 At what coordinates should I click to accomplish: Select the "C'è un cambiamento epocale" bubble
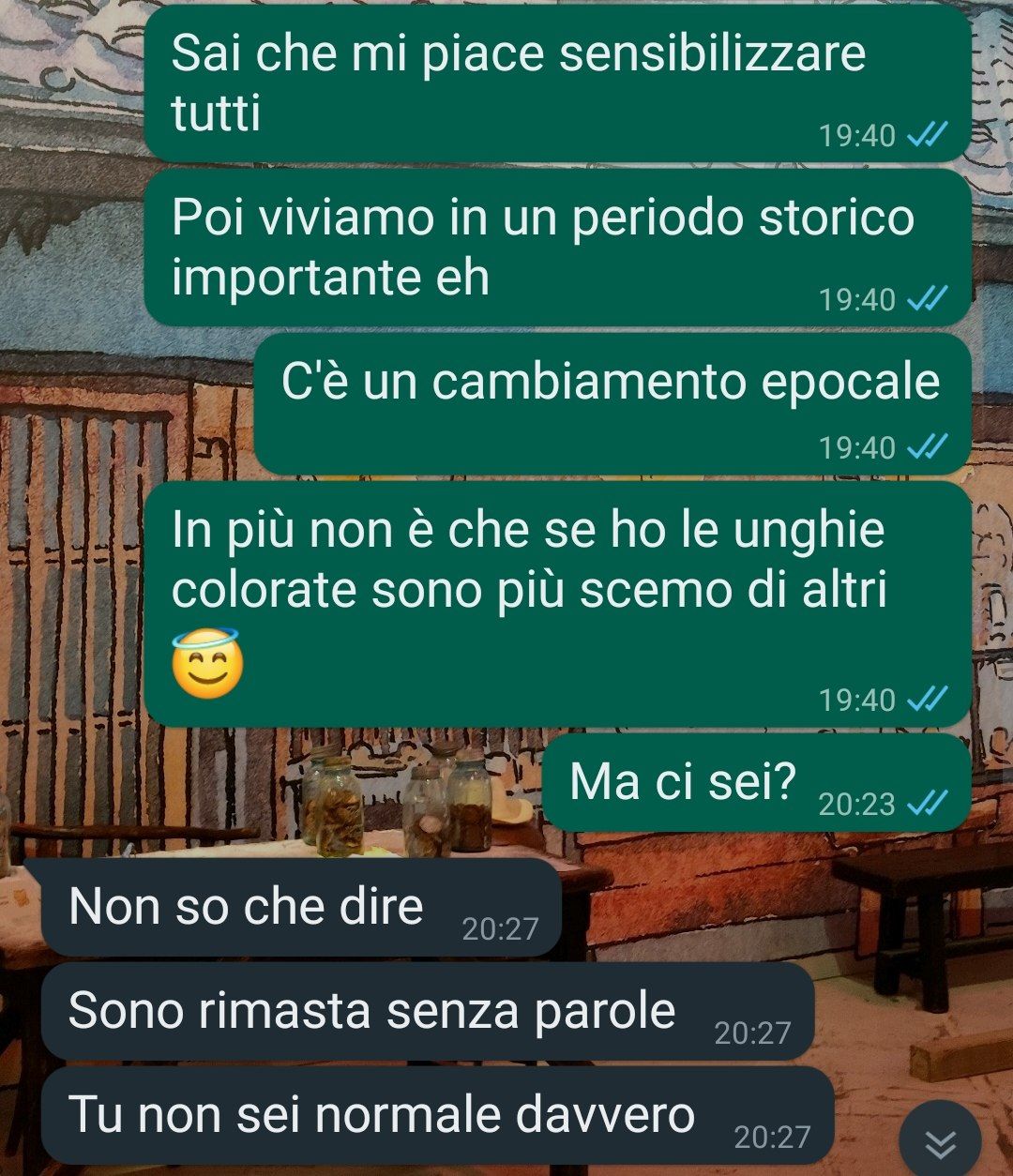612,404
